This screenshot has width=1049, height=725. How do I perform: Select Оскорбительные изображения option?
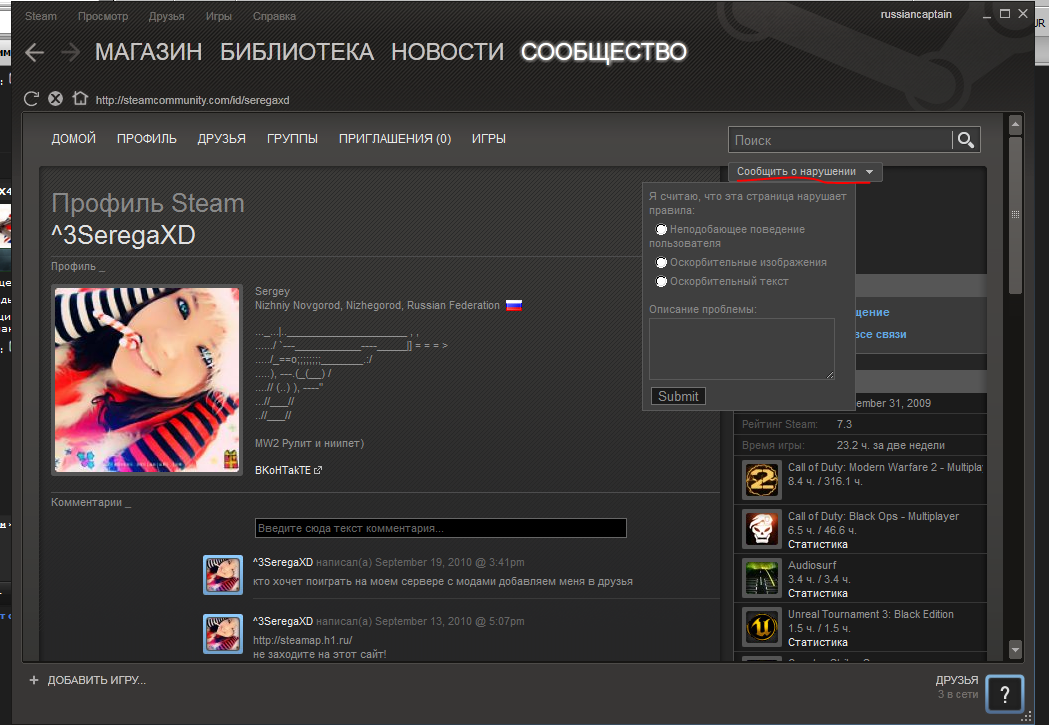(x=661, y=262)
